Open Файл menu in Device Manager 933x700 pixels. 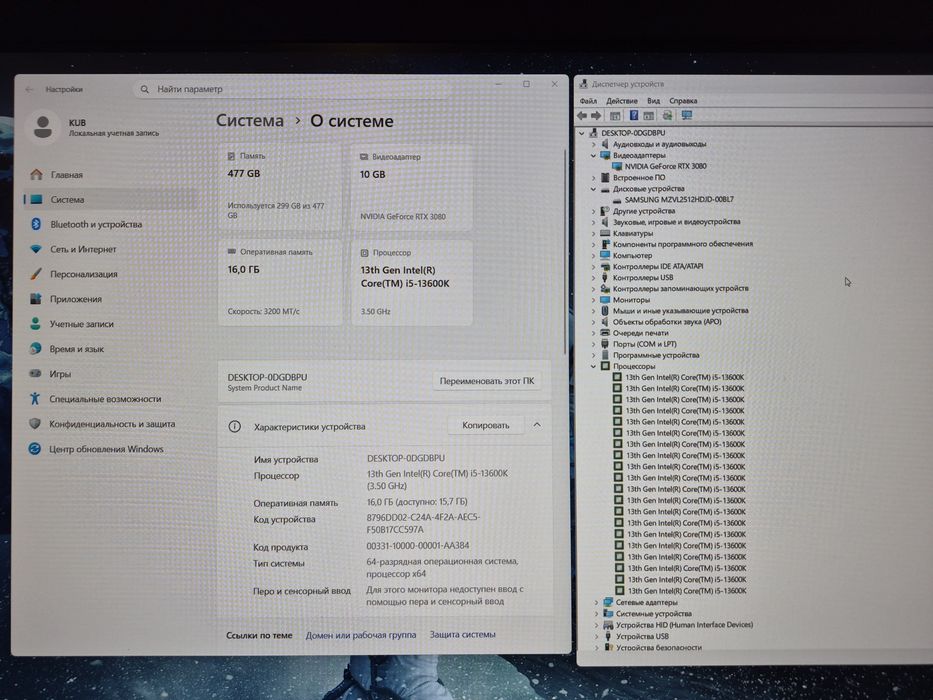click(588, 101)
